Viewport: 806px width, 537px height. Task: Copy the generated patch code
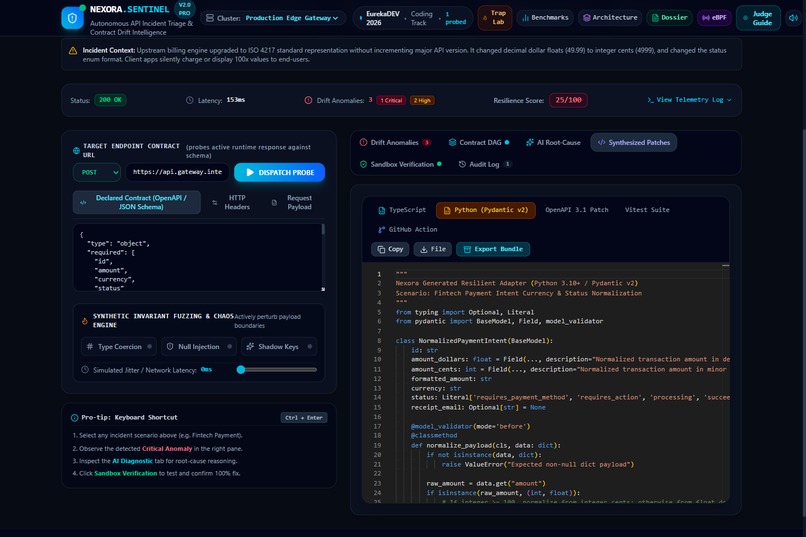click(x=390, y=249)
